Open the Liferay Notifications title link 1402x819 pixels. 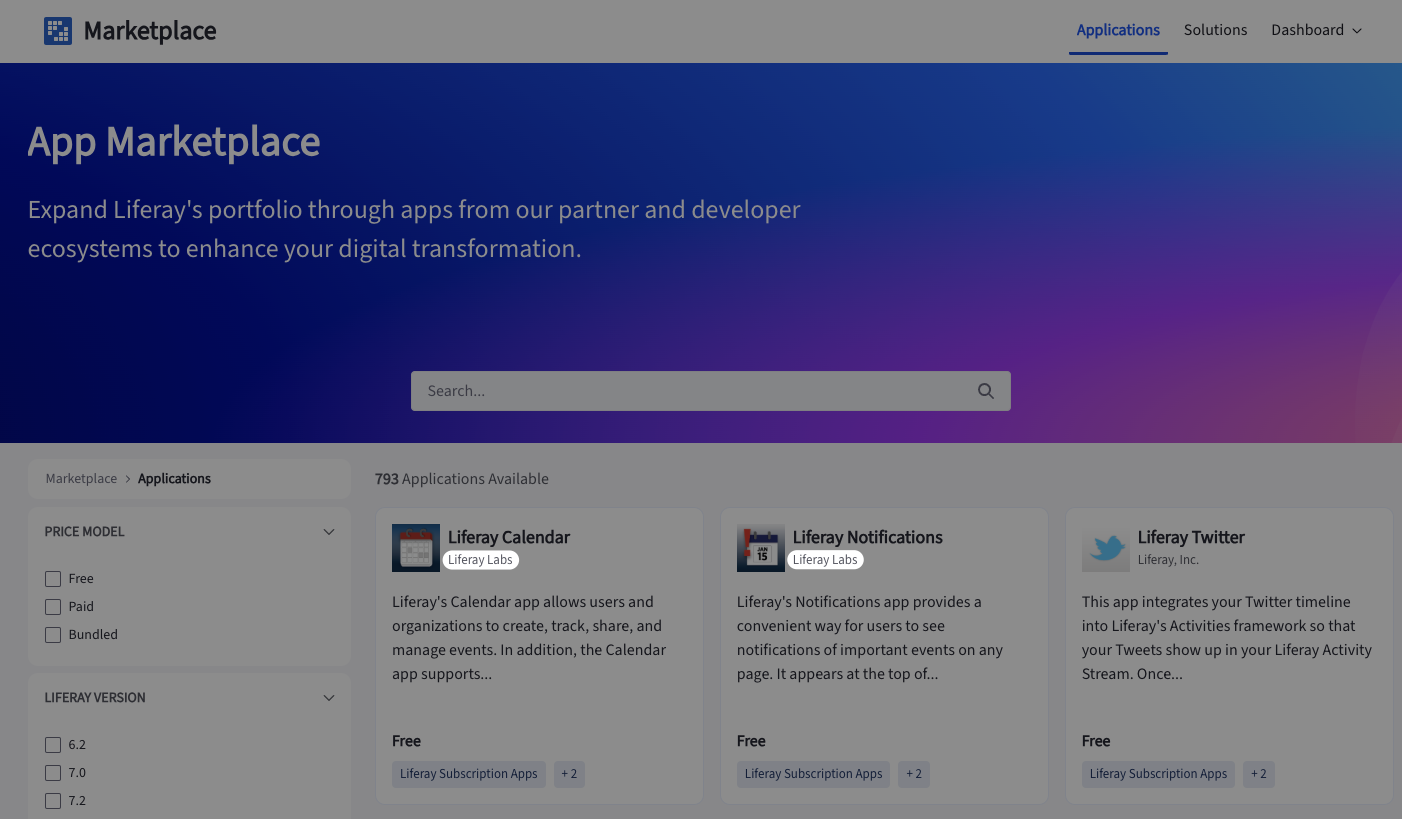[x=867, y=537]
